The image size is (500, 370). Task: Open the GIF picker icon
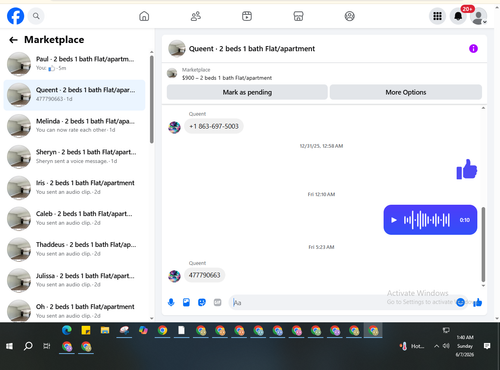(217, 303)
